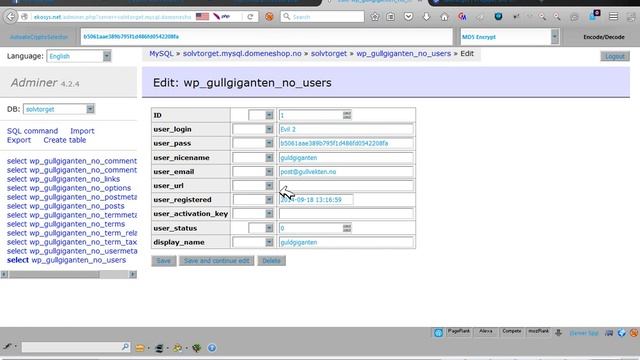640x360 pixels.
Task: Click the sidebar horizontal scrollbar
Action: tap(69, 274)
